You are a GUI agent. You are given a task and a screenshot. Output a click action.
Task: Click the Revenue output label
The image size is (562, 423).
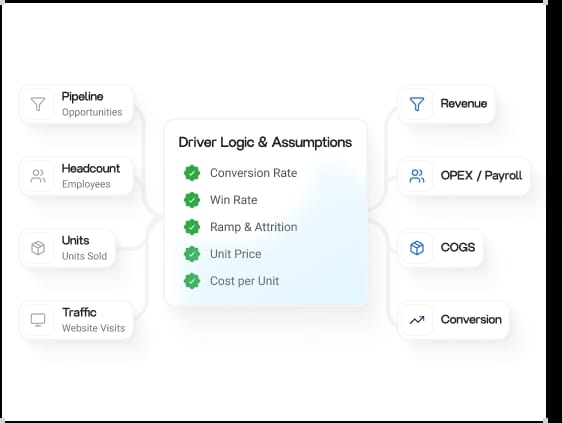pyautogui.click(x=464, y=104)
